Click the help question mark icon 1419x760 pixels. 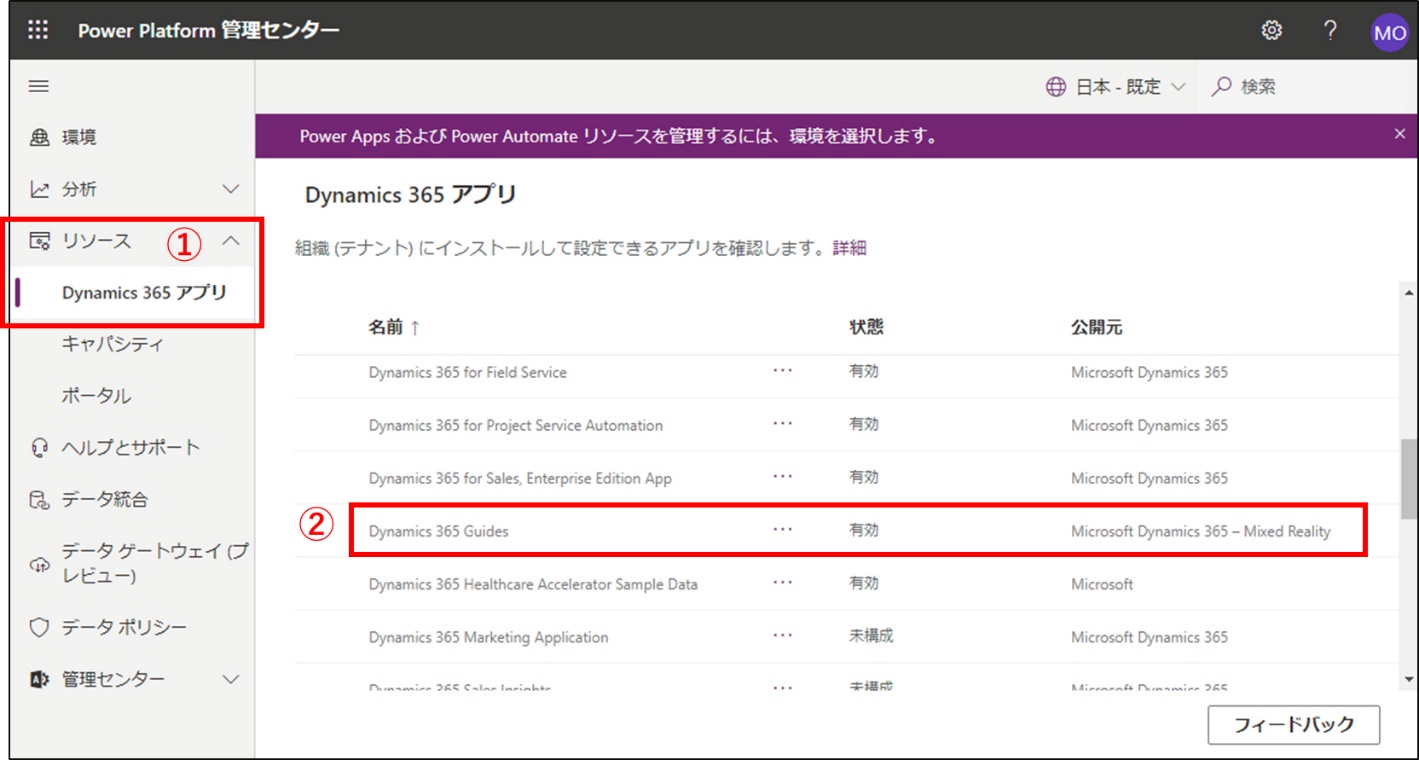(1330, 31)
